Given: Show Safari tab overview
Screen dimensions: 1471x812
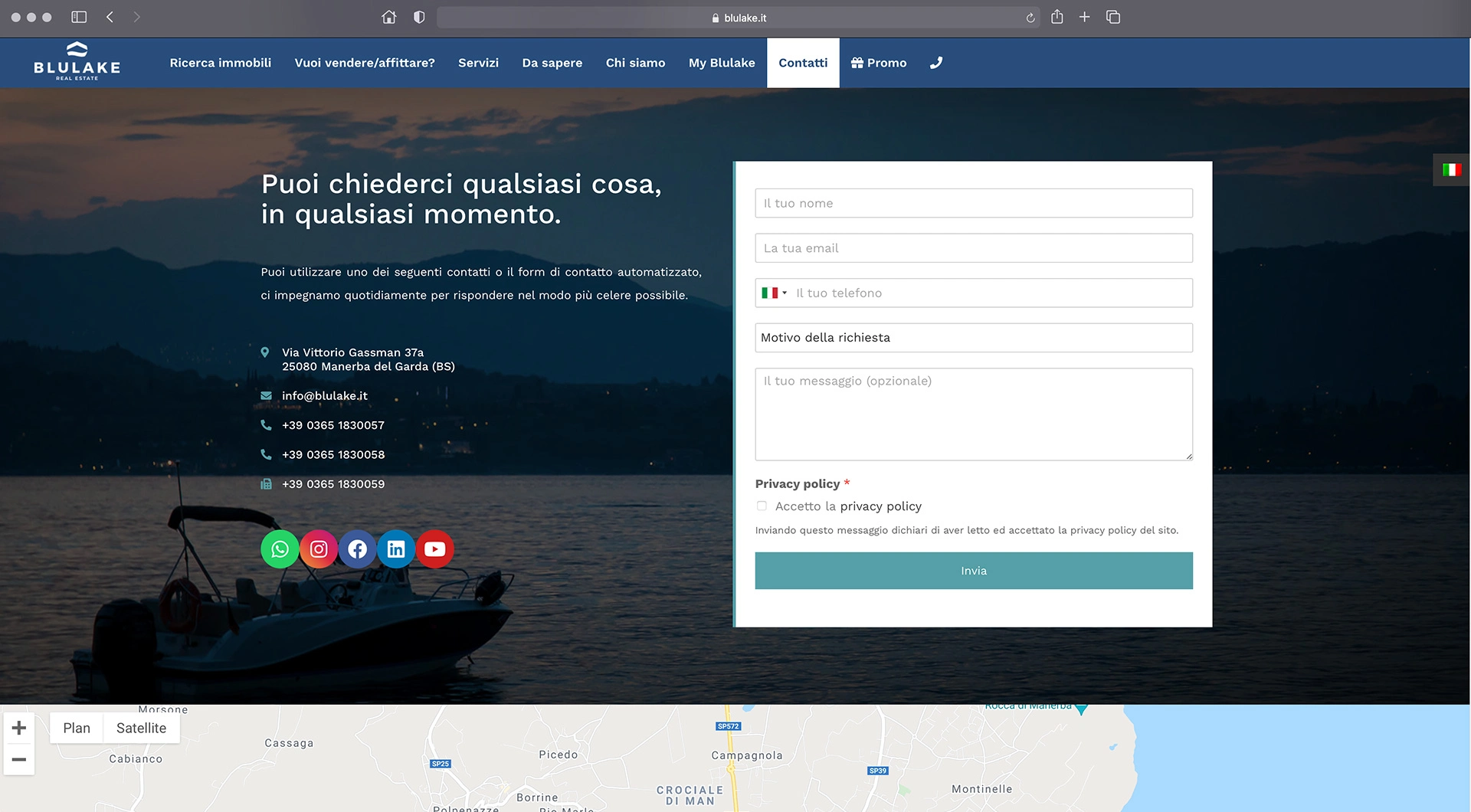Looking at the screenshot, I should 1113,17.
